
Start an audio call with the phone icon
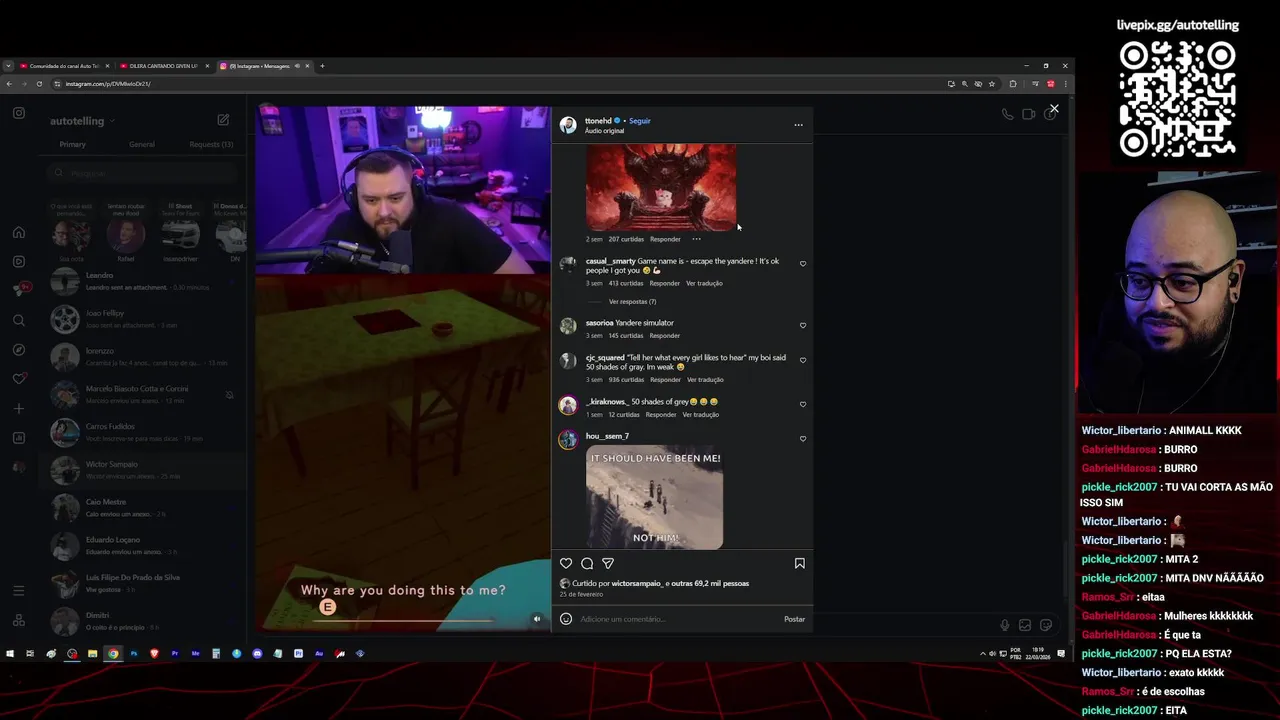tap(1007, 114)
